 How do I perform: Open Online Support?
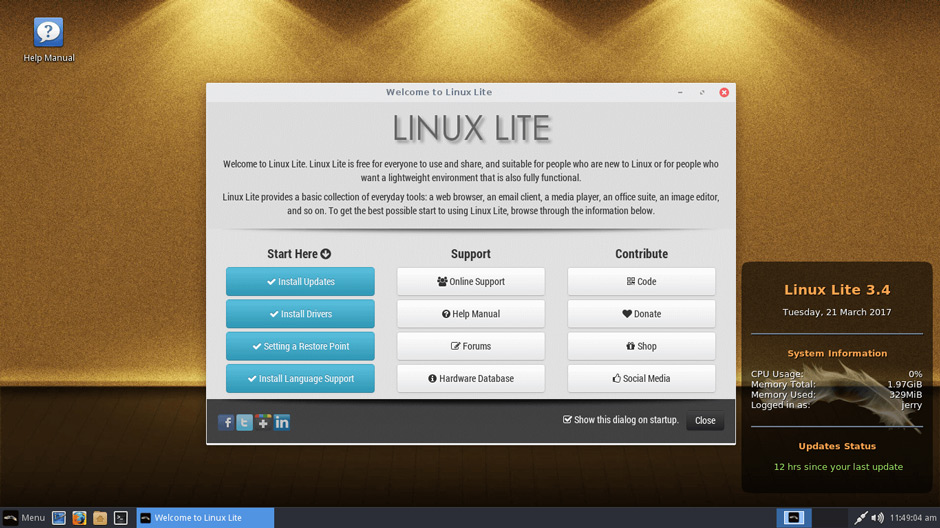click(x=471, y=282)
